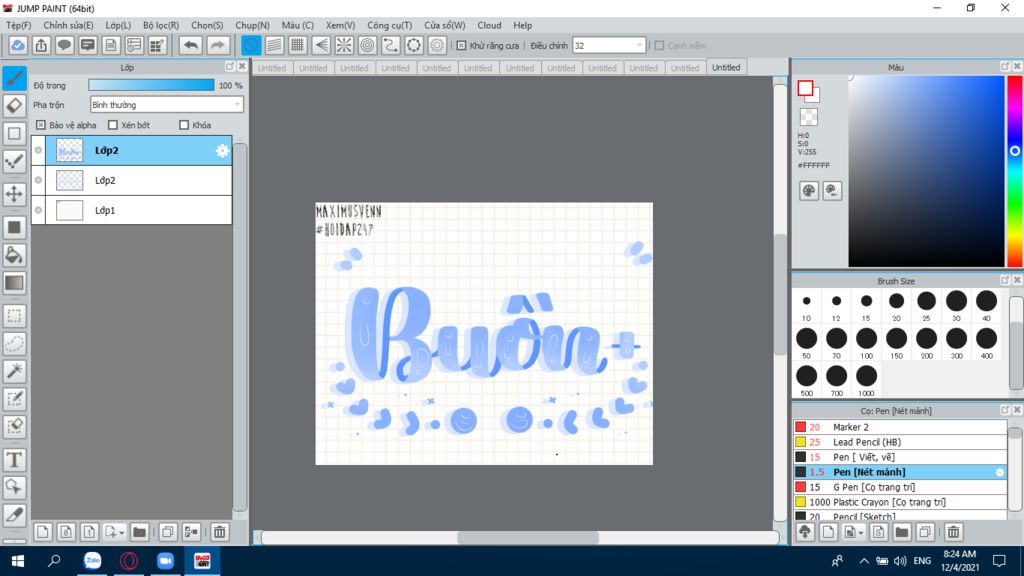
Task: Open settings gear on selected Lớp2 layer
Action: [x=222, y=151]
